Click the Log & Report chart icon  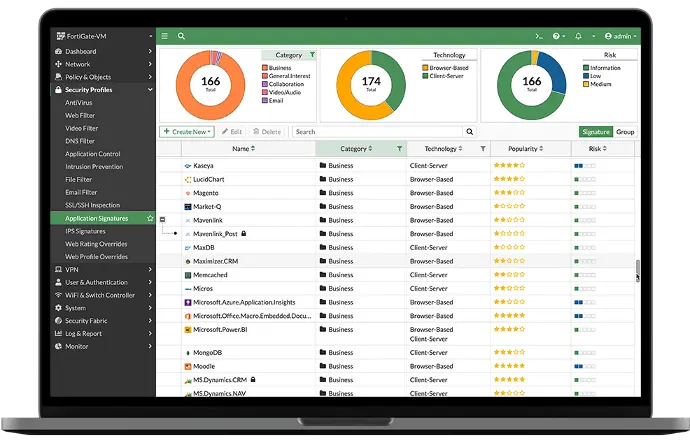click(58, 334)
